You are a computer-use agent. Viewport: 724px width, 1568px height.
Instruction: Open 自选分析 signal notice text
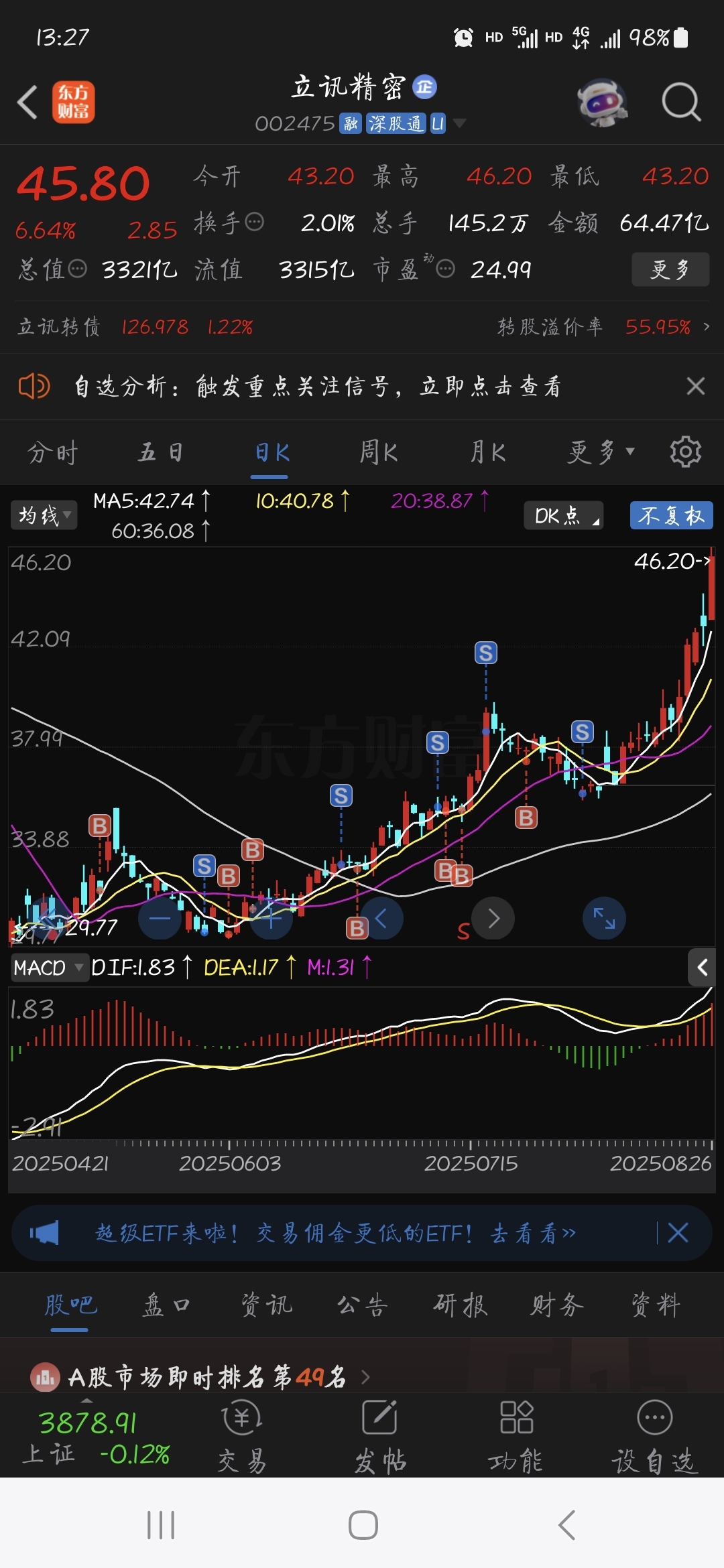point(317,386)
